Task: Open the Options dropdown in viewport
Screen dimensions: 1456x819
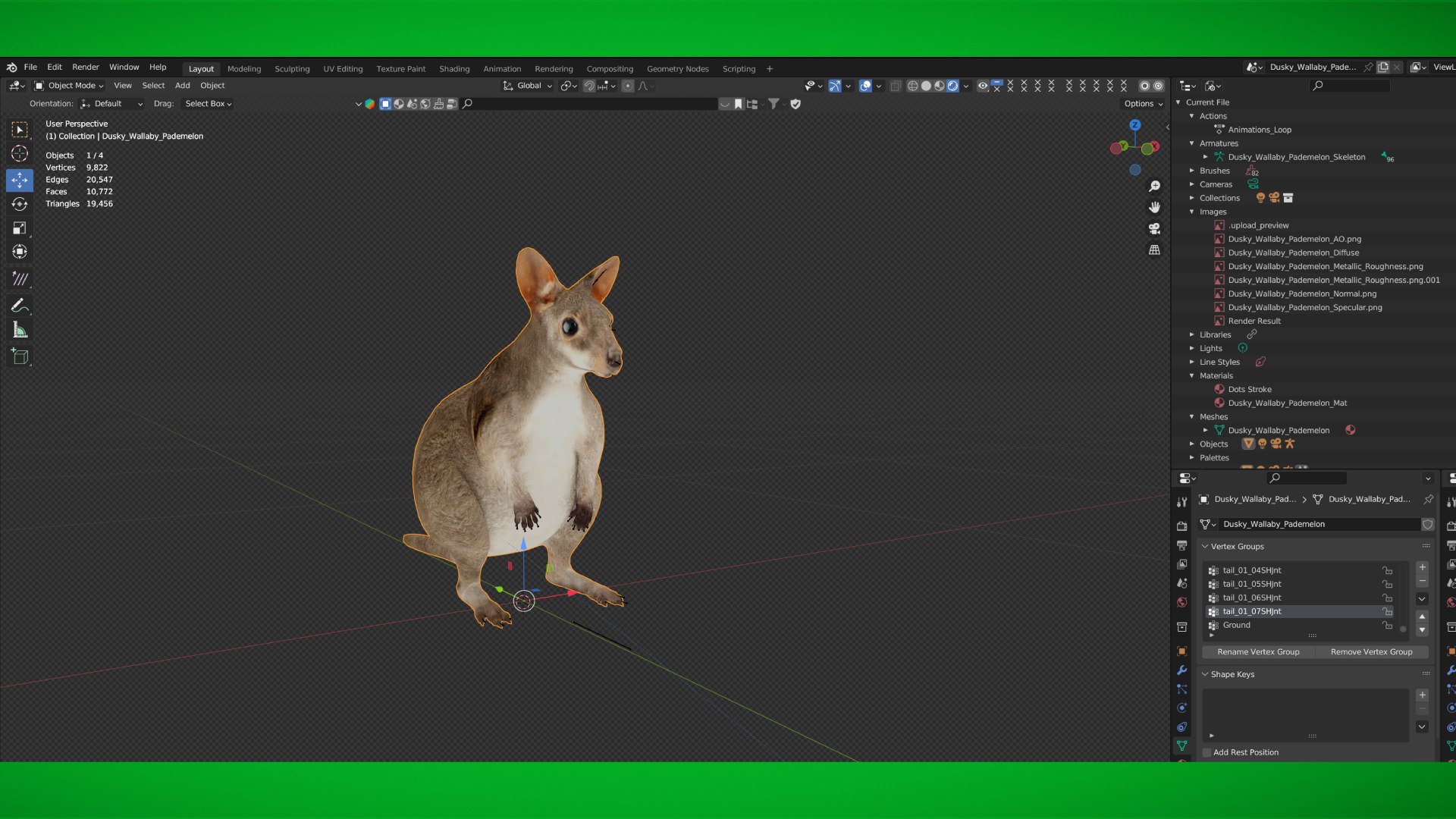Action: [x=1143, y=104]
